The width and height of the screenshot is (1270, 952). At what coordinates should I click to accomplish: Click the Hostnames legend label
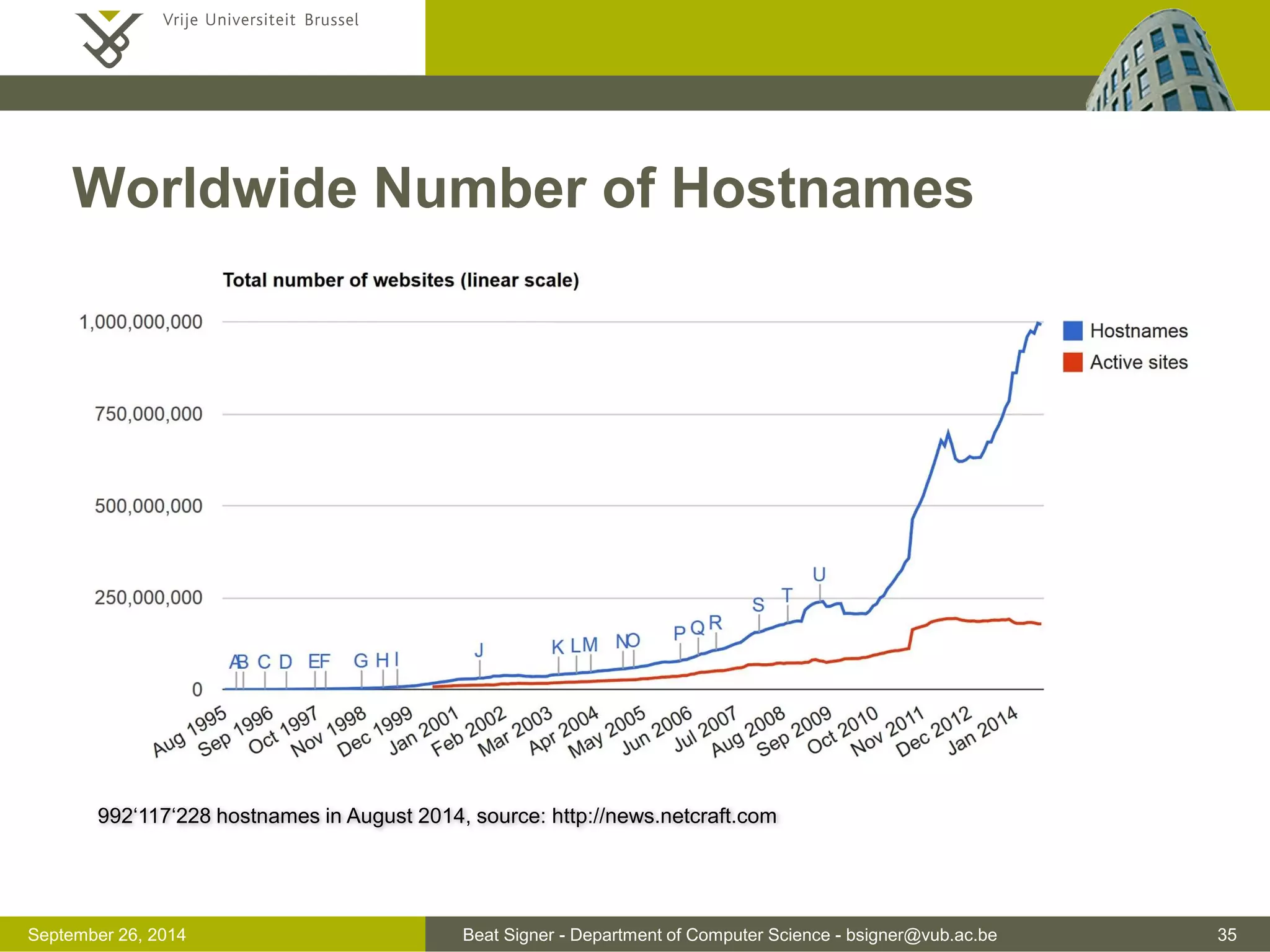click(1139, 331)
